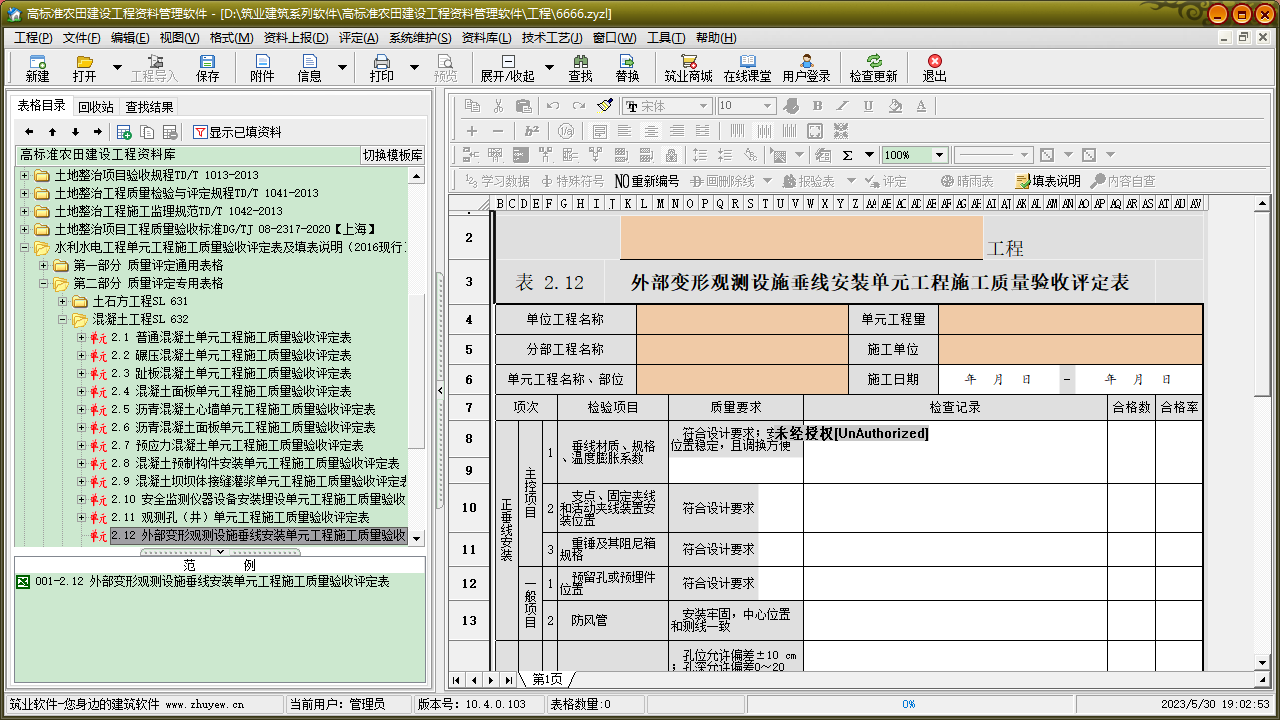Open 填表说明 fill-in instructions
The image size is (1280, 720).
tap(1047, 181)
